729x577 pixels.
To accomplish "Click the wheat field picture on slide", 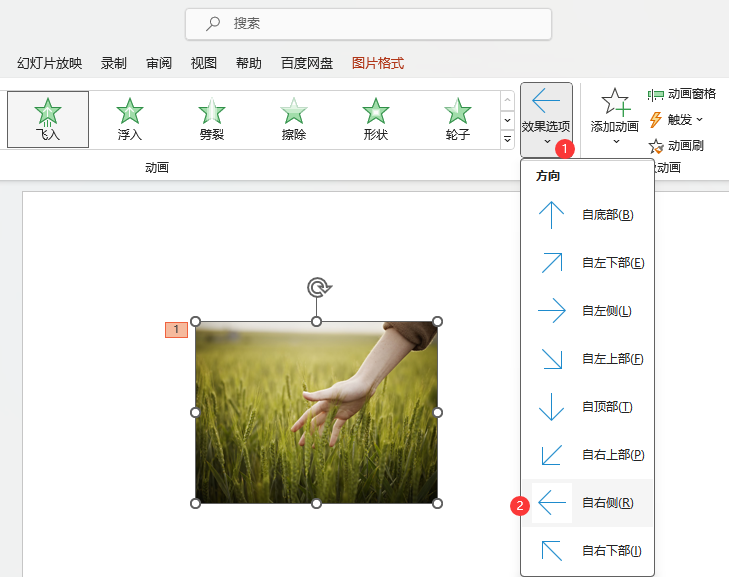I will tap(316, 412).
